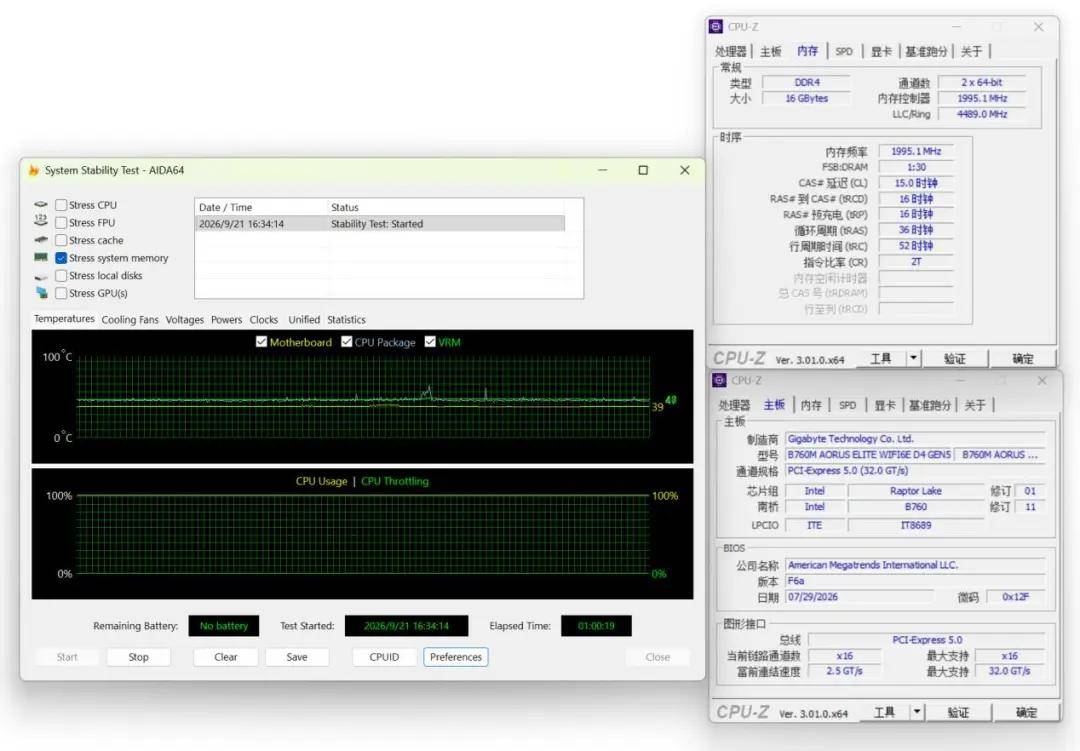Enable the Stress FPU checkbox

[61, 223]
